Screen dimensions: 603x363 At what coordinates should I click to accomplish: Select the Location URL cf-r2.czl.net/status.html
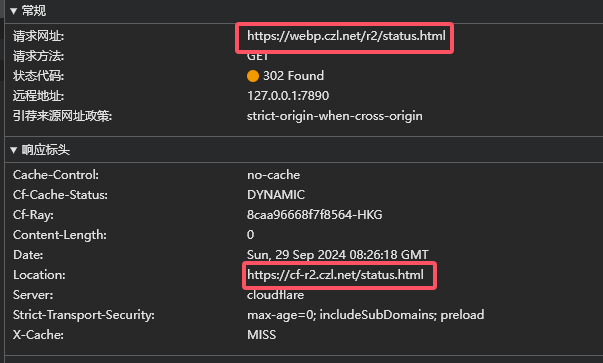335,275
